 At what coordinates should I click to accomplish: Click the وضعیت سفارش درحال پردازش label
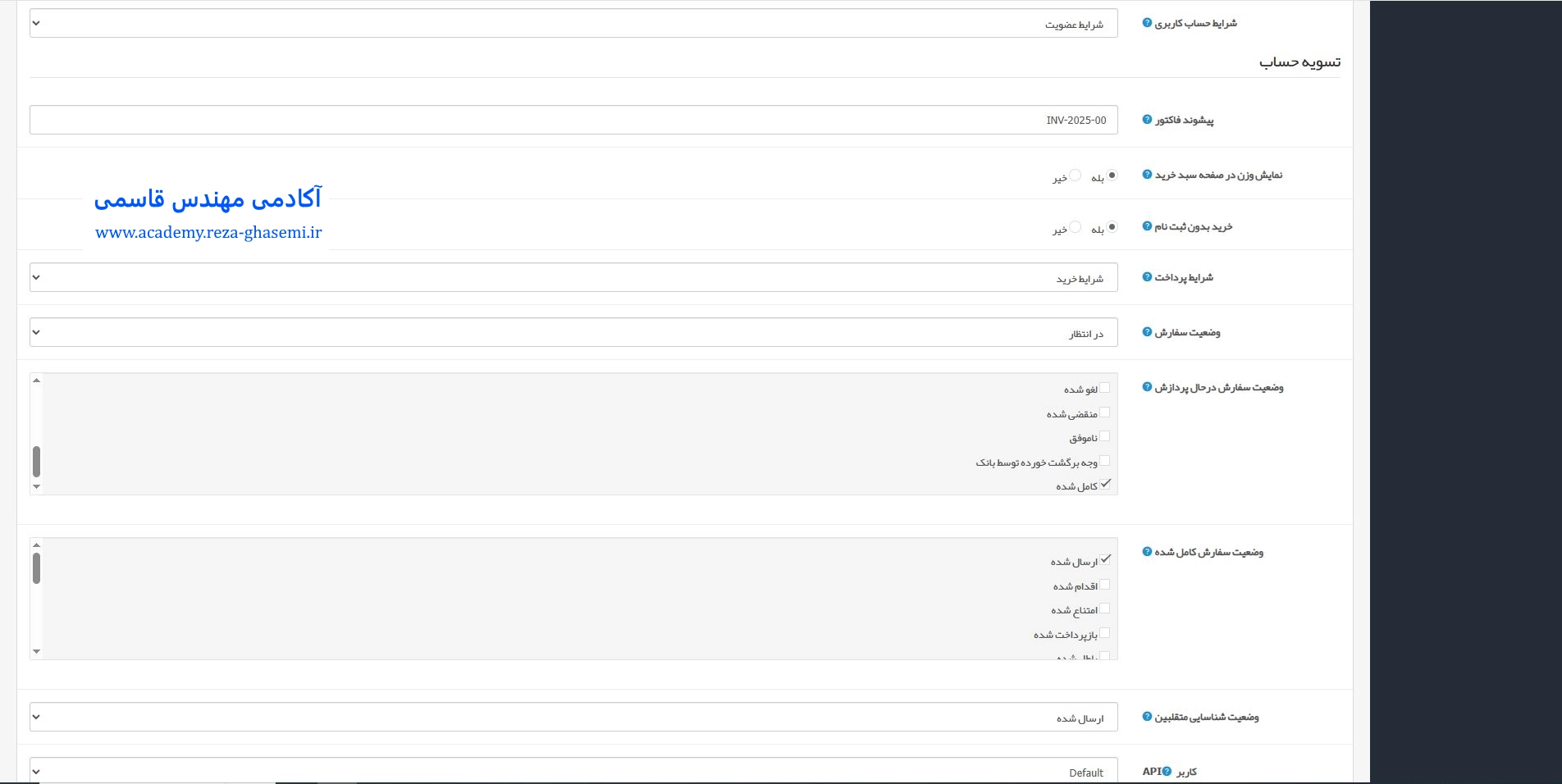tap(1219, 387)
